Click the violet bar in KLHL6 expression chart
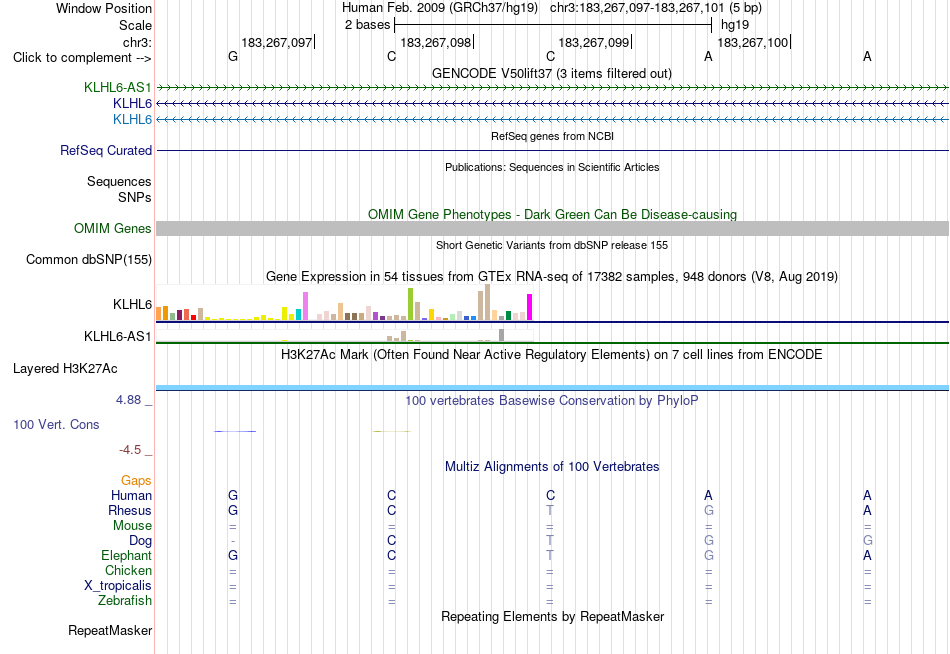The image size is (950, 654). click(306, 306)
